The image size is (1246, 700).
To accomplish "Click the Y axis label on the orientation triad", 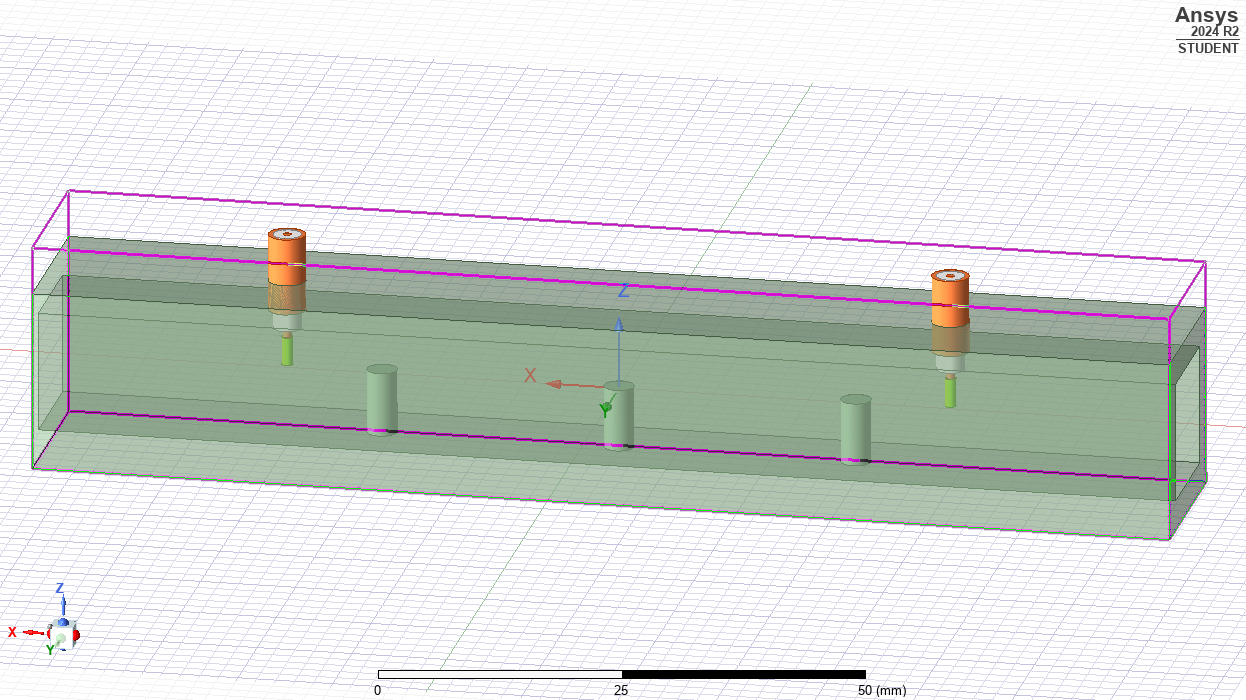I will 51,650.
